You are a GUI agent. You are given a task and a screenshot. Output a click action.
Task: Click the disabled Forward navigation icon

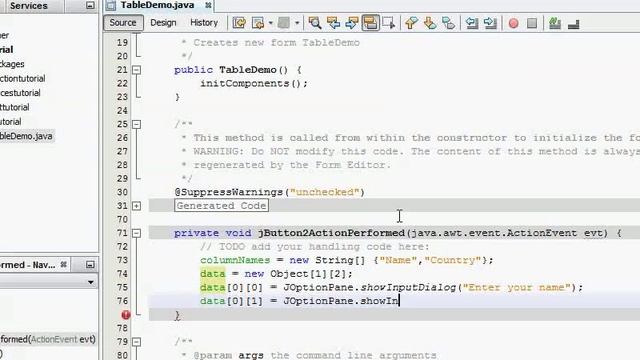284,23
